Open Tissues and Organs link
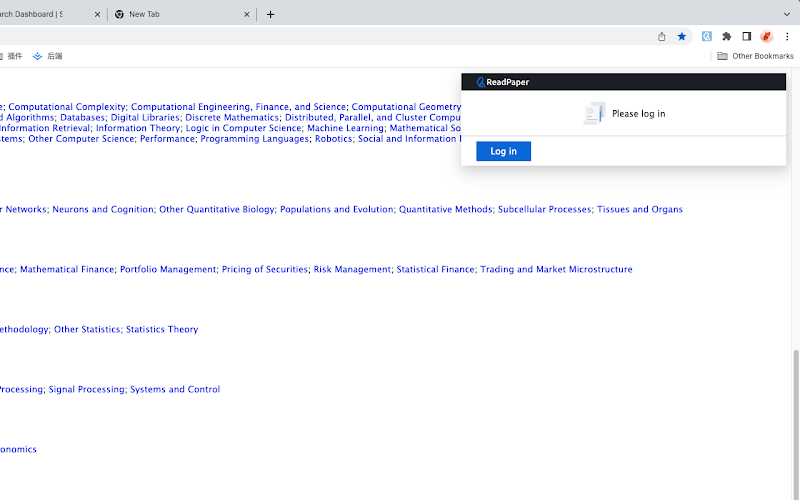800x500 pixels. click(640, 209)
